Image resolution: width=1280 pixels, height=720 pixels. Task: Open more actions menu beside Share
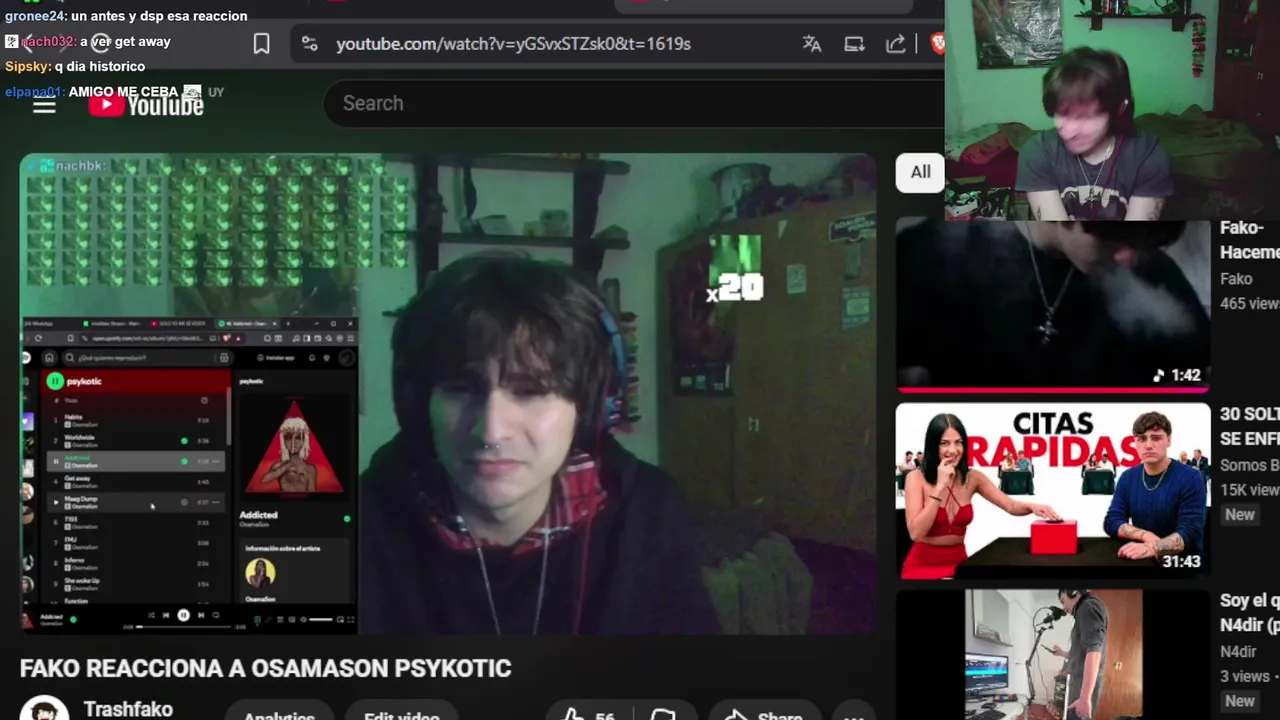click(853, 714)
